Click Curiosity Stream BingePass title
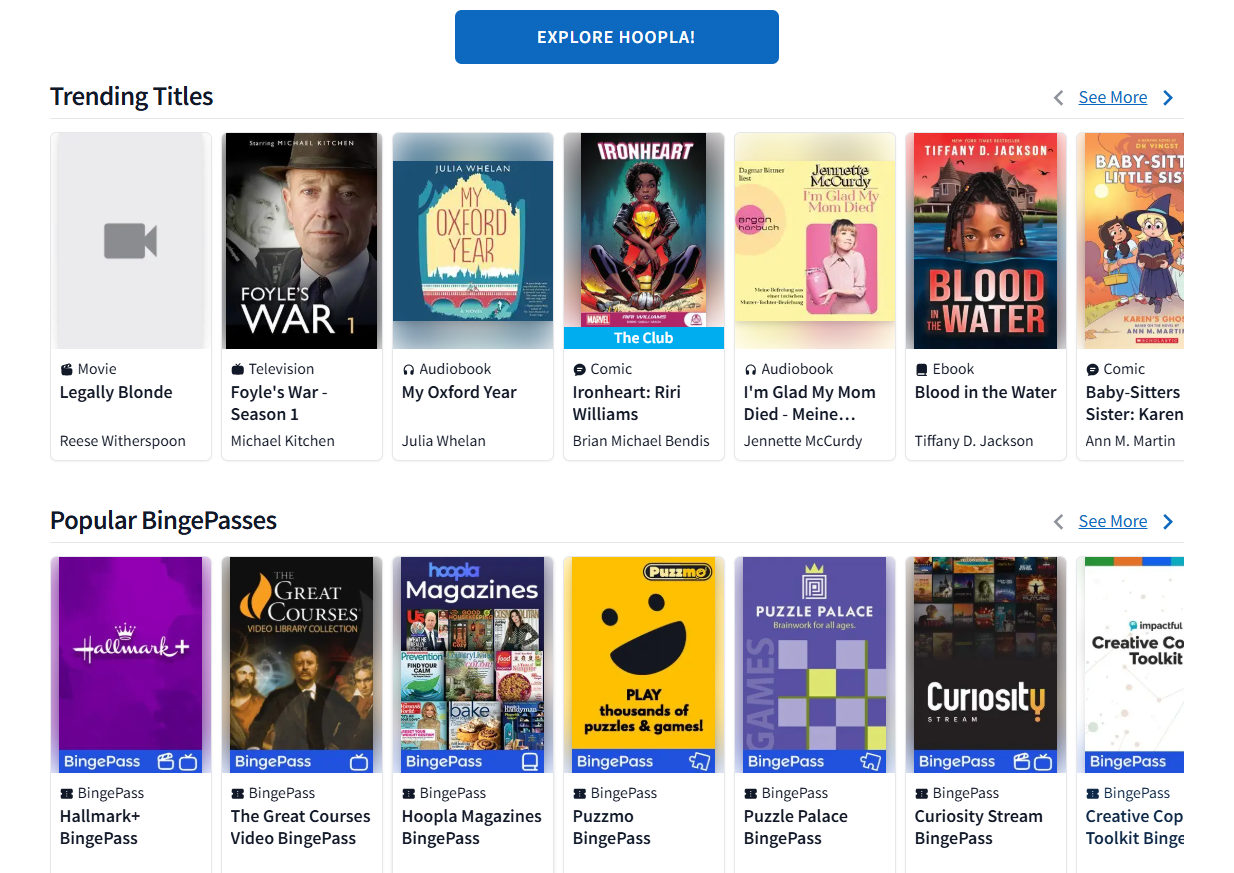This screenshot has height=873, width=1234. (979, 827)
